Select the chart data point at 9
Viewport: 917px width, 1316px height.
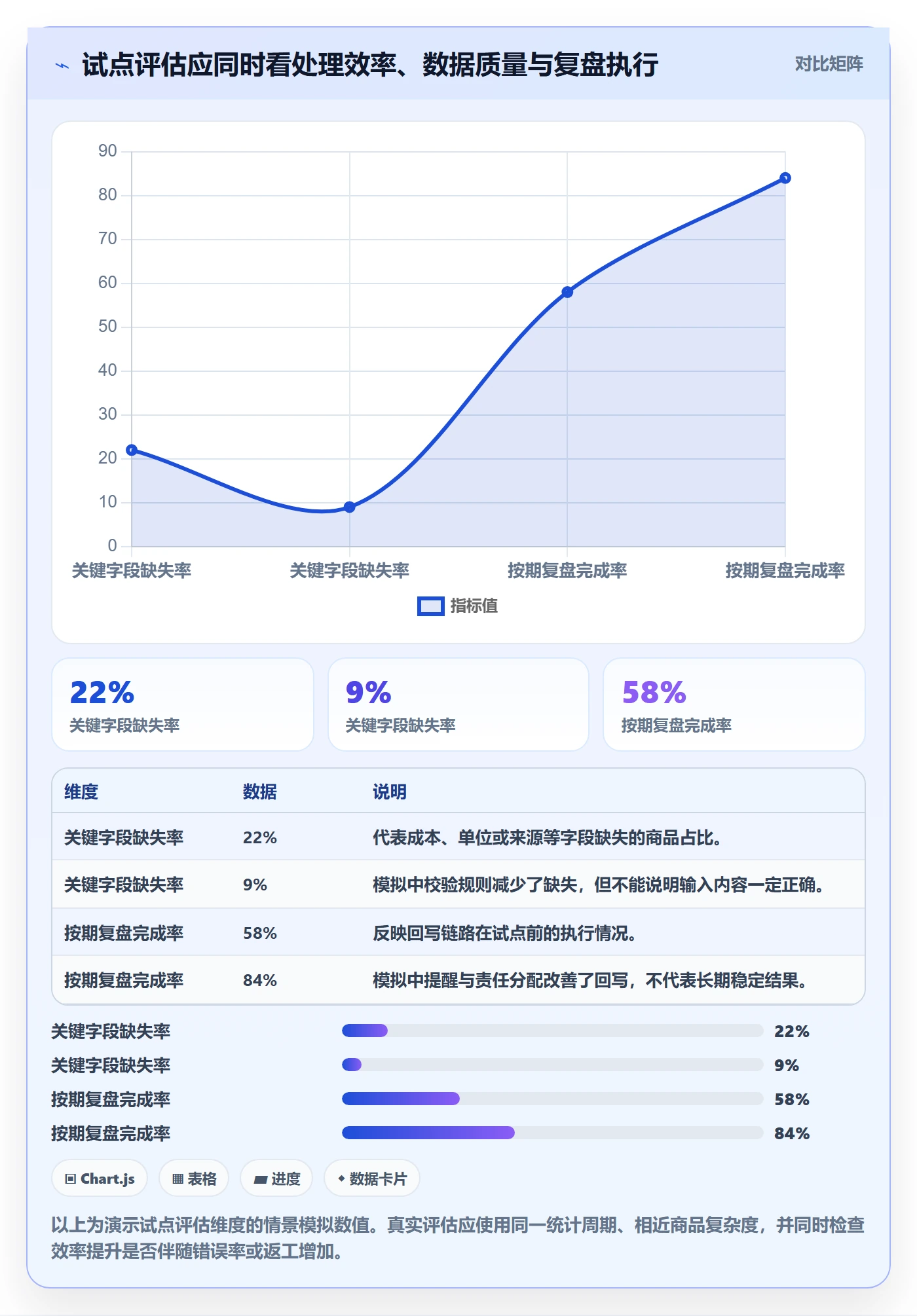click(350, 507)
